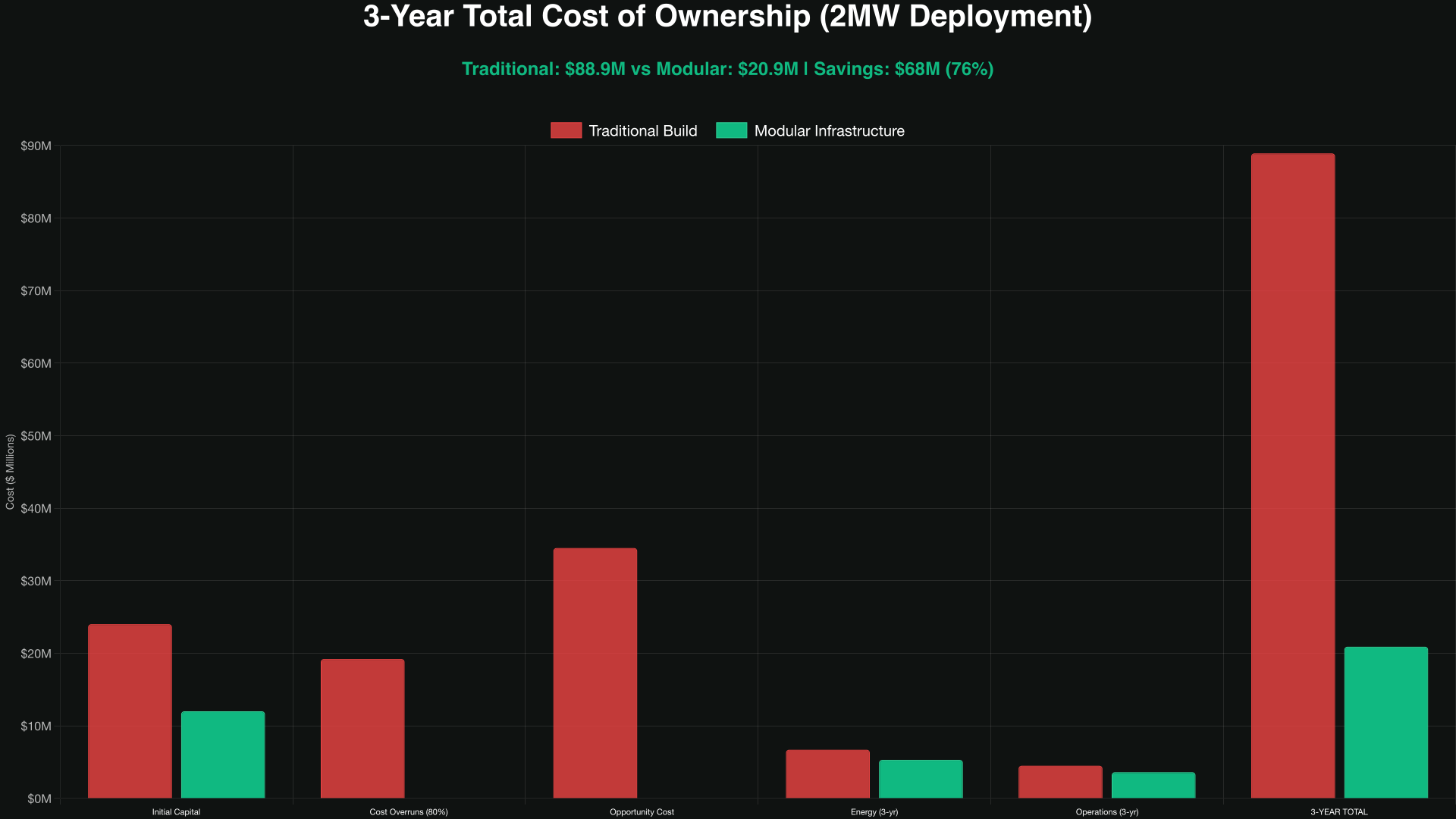Click the red Opportunity Cost bar

click(595, 673)
